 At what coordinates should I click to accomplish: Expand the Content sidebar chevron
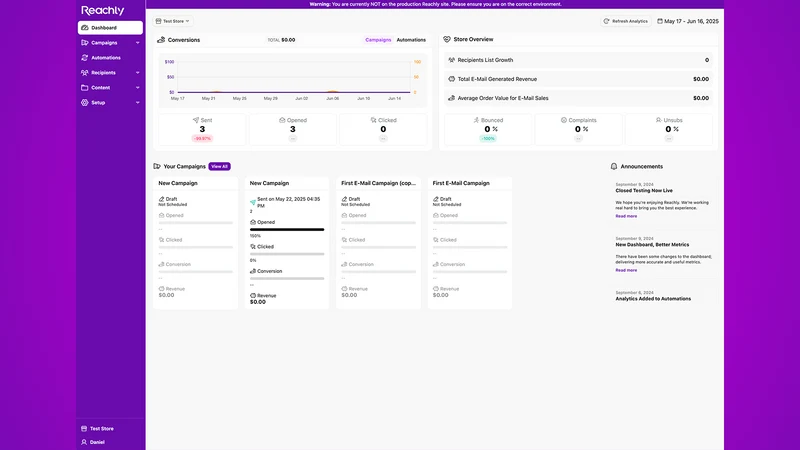click(x=138, y=88)
